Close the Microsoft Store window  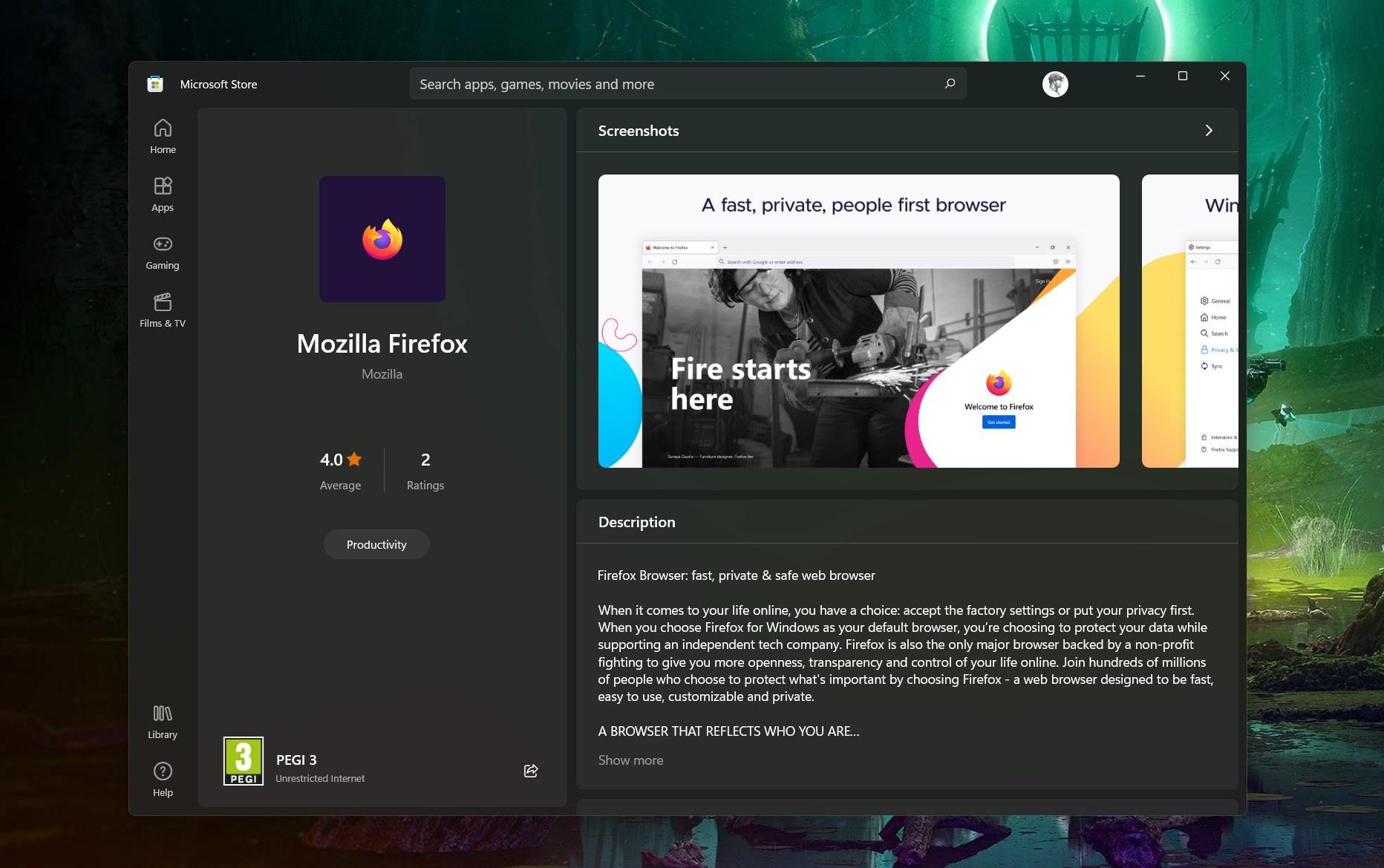[1225, 76]
